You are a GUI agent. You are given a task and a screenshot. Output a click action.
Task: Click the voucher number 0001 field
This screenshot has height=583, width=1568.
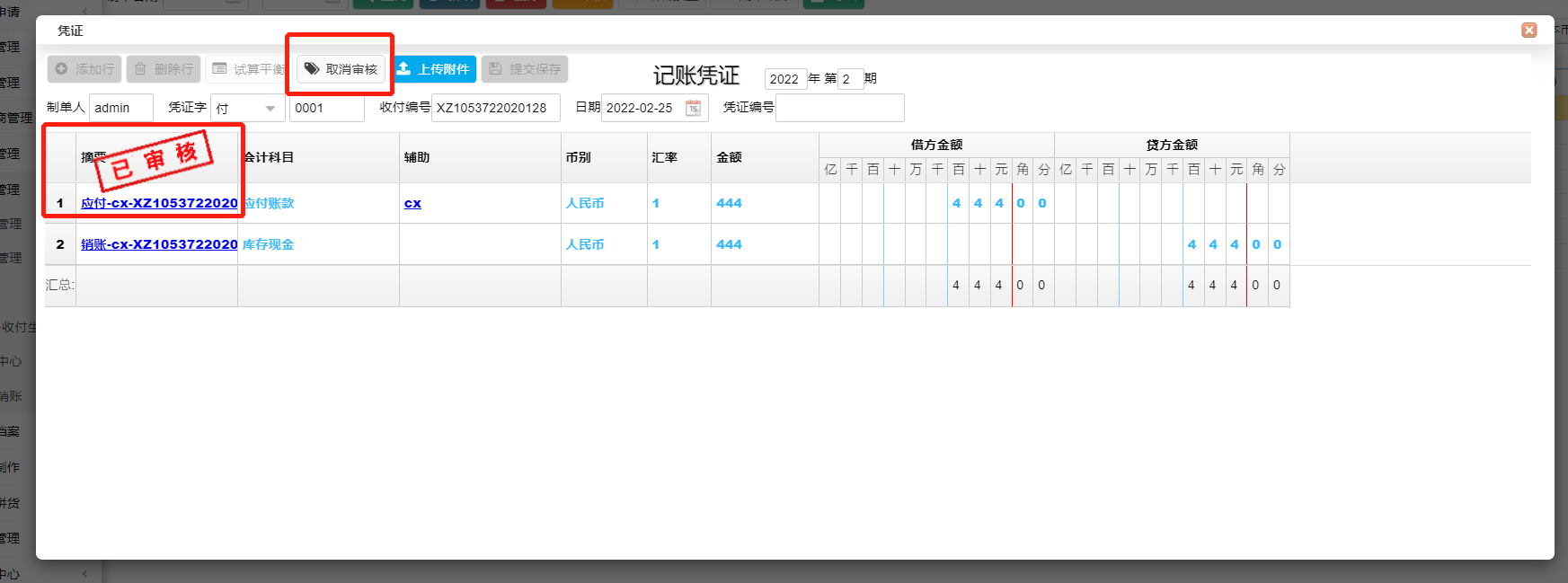(x=326, y=108)
